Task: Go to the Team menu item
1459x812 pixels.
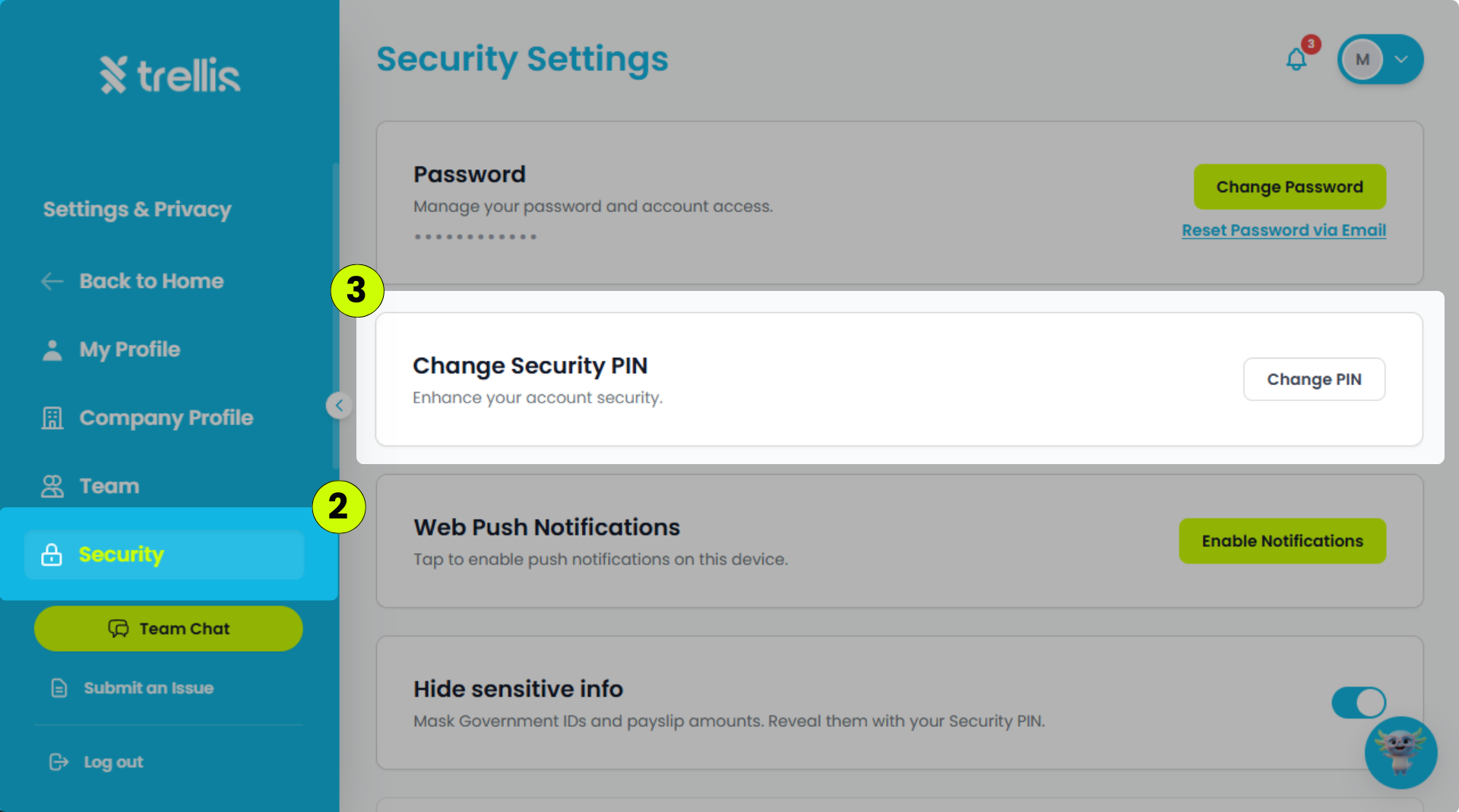Action: (90, 486)
